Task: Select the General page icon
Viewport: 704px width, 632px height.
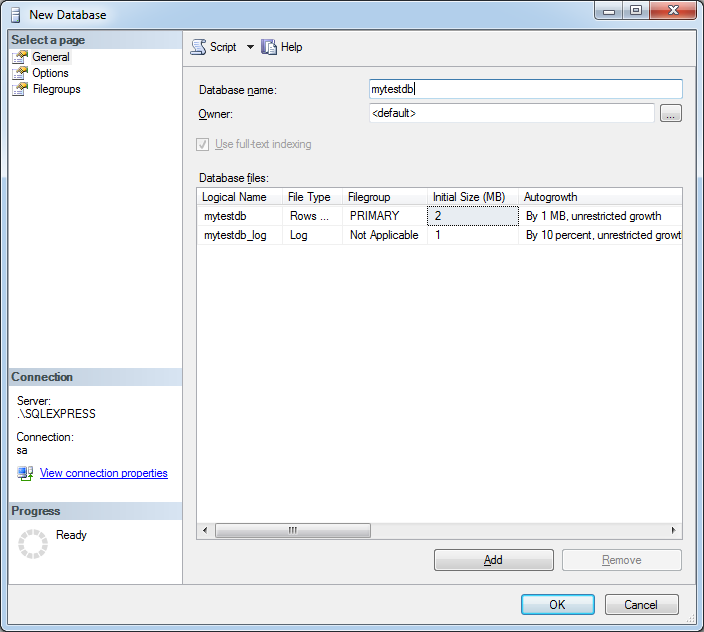Action: pos(20,57)
